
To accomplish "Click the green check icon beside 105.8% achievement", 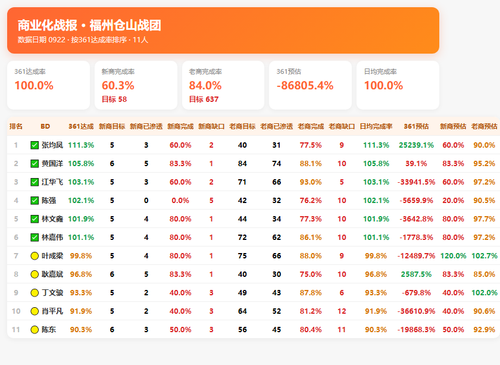I will (35, 164).
